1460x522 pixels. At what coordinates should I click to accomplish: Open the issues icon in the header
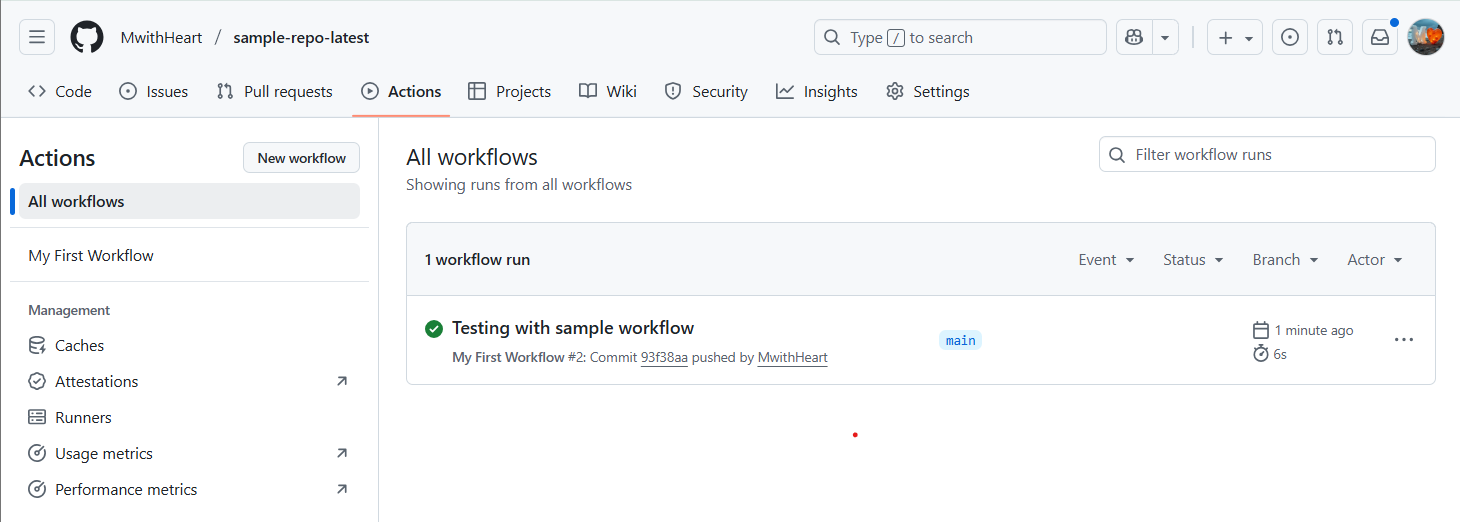(x=1290, y=38)
